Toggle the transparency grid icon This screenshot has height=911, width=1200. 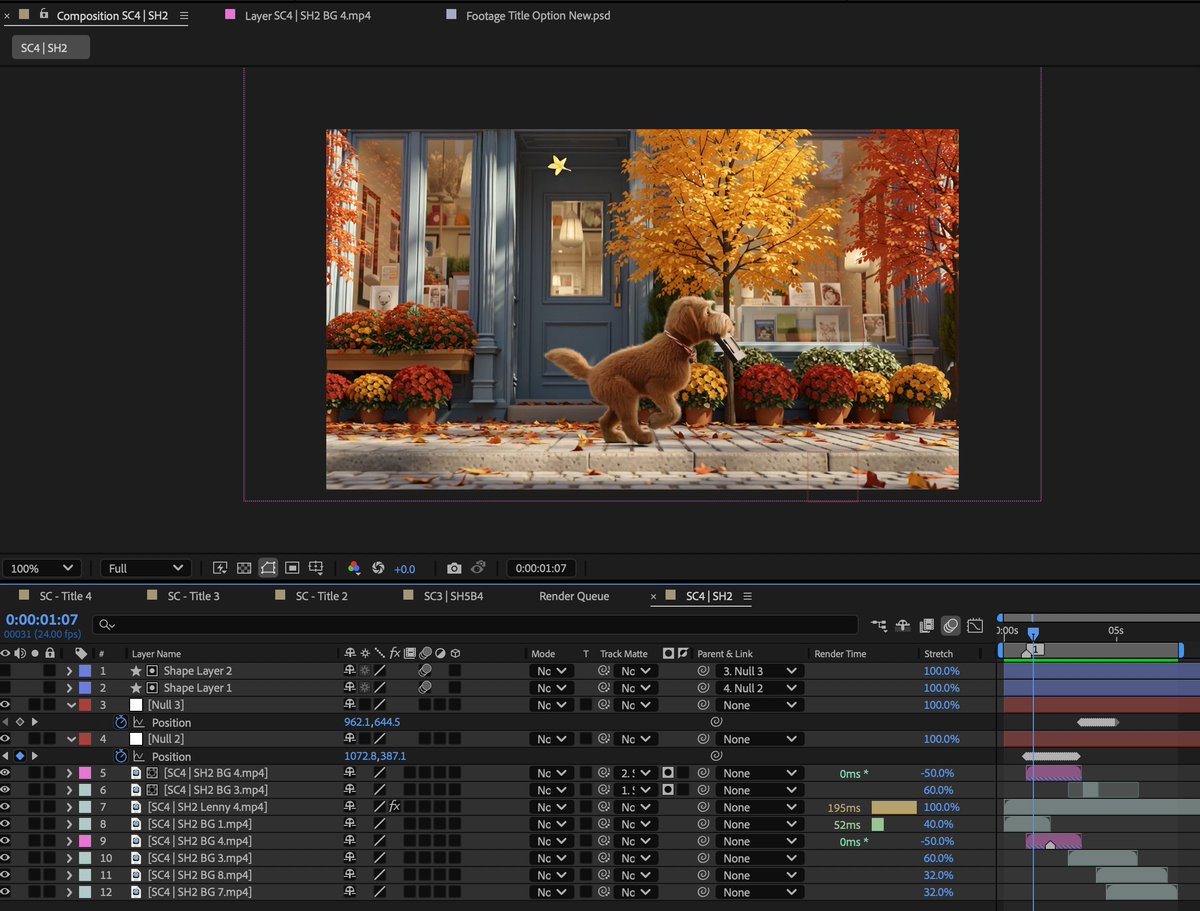(x=244, y=568)
